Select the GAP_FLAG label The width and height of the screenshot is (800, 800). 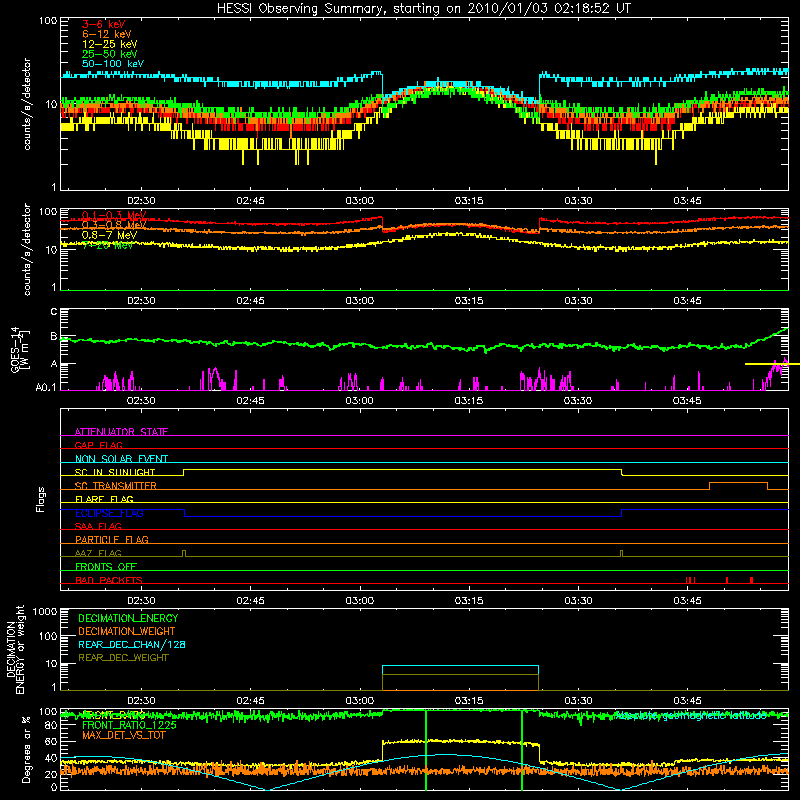tap(98, 445)
